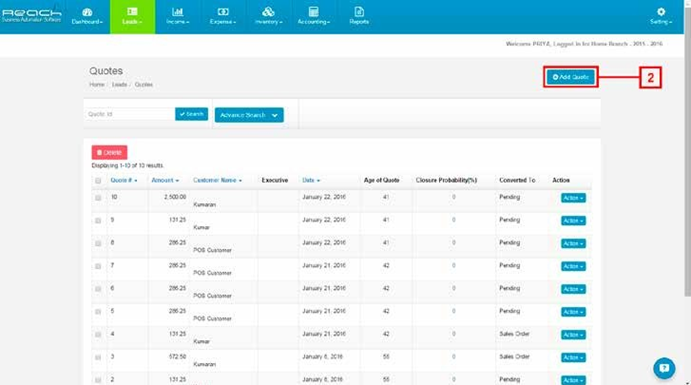Image resolution: width=691 pixels, height=385 pixels.
Task: Open the Dashboard menu icon
Action: (x=87, y=12)
